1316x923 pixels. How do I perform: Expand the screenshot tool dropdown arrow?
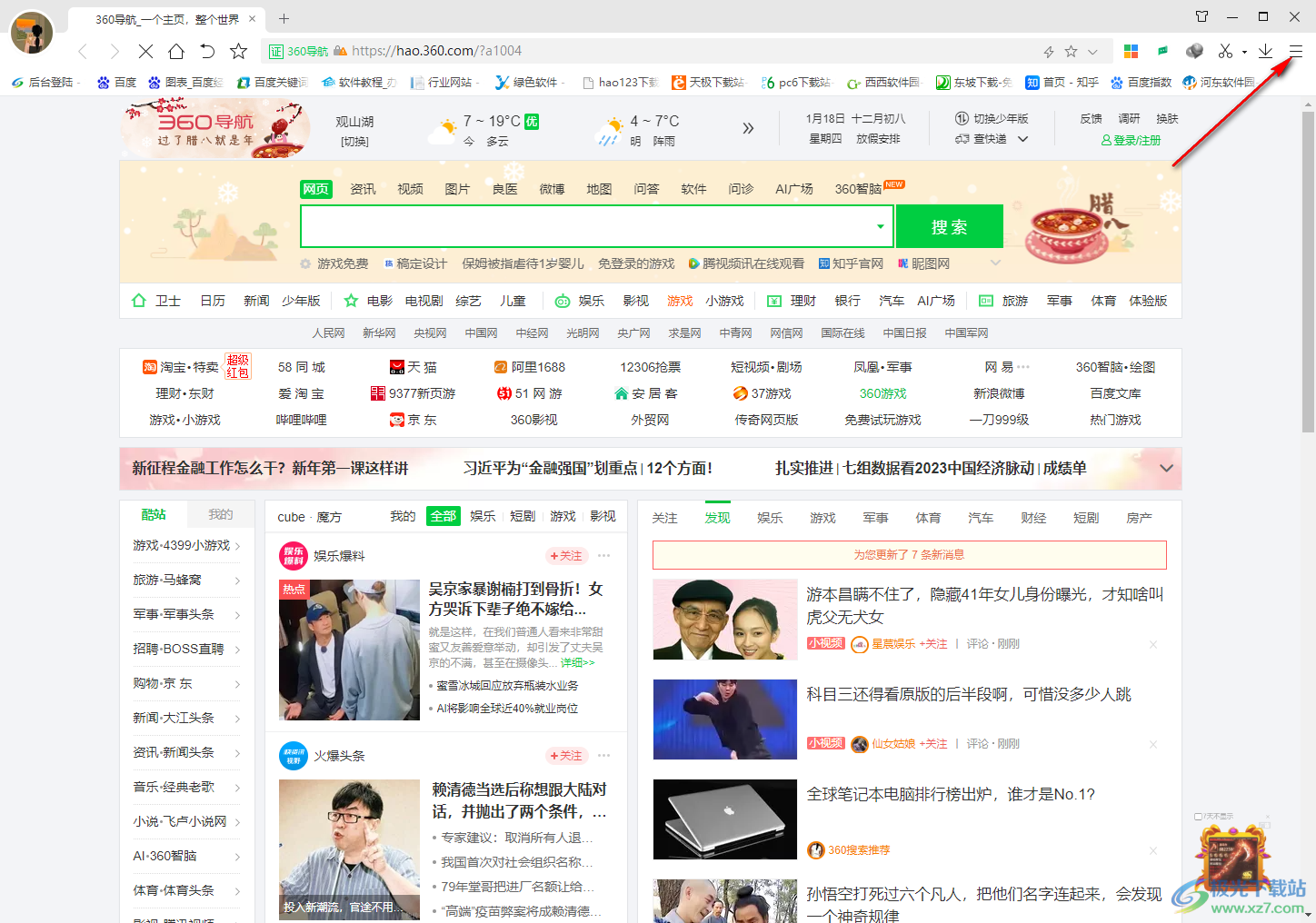coord(1244,52)
